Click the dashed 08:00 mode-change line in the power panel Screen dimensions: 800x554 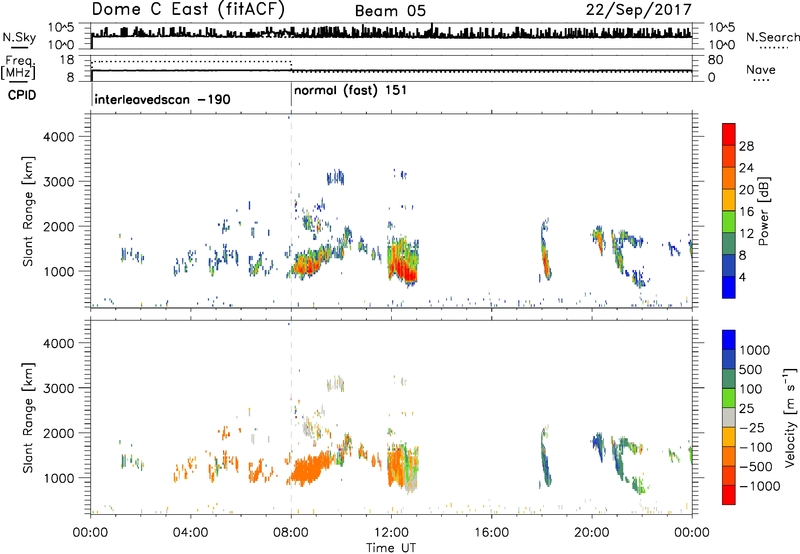pyautogui.click(x=291, y=211)
